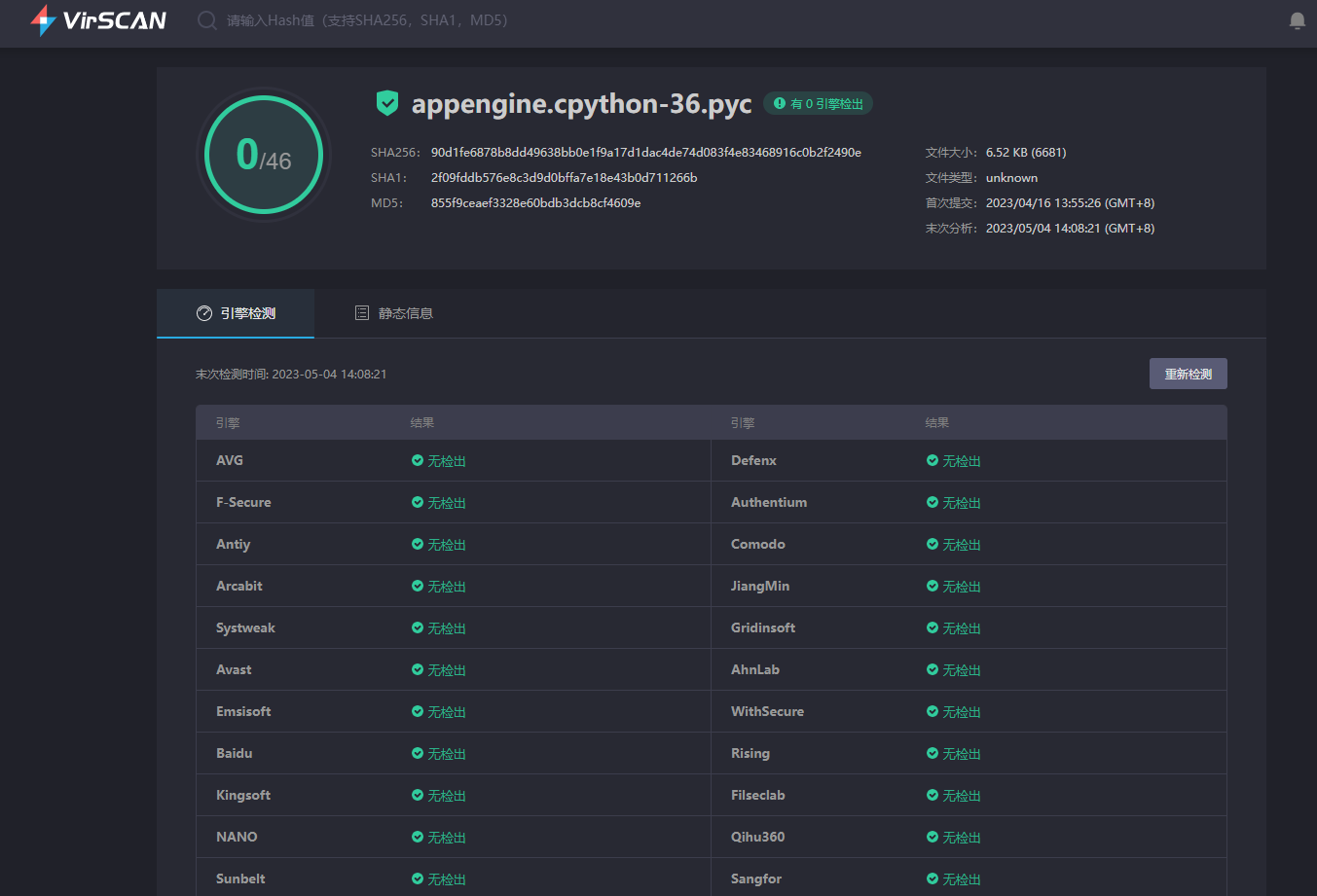1317x896 pixels.
Task: Click the F-Secure result checkmark icon
Action: 418,502
